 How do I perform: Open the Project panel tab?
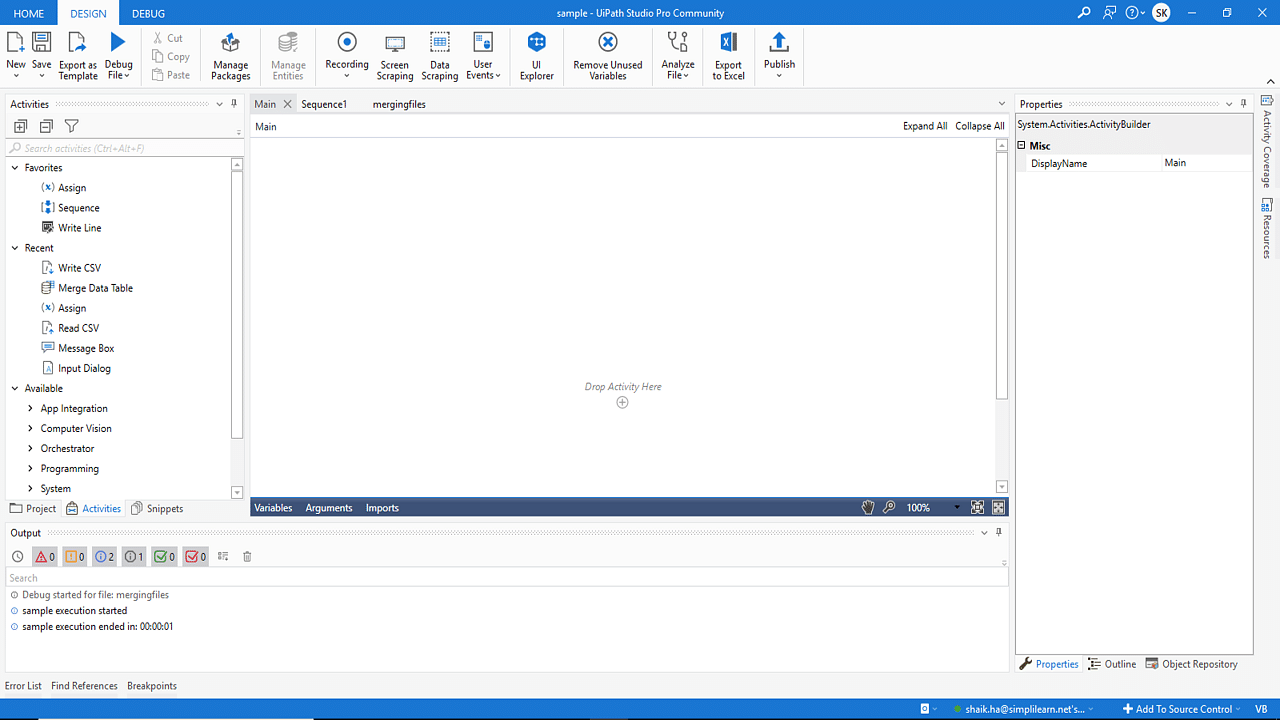[x=32, y=508]
